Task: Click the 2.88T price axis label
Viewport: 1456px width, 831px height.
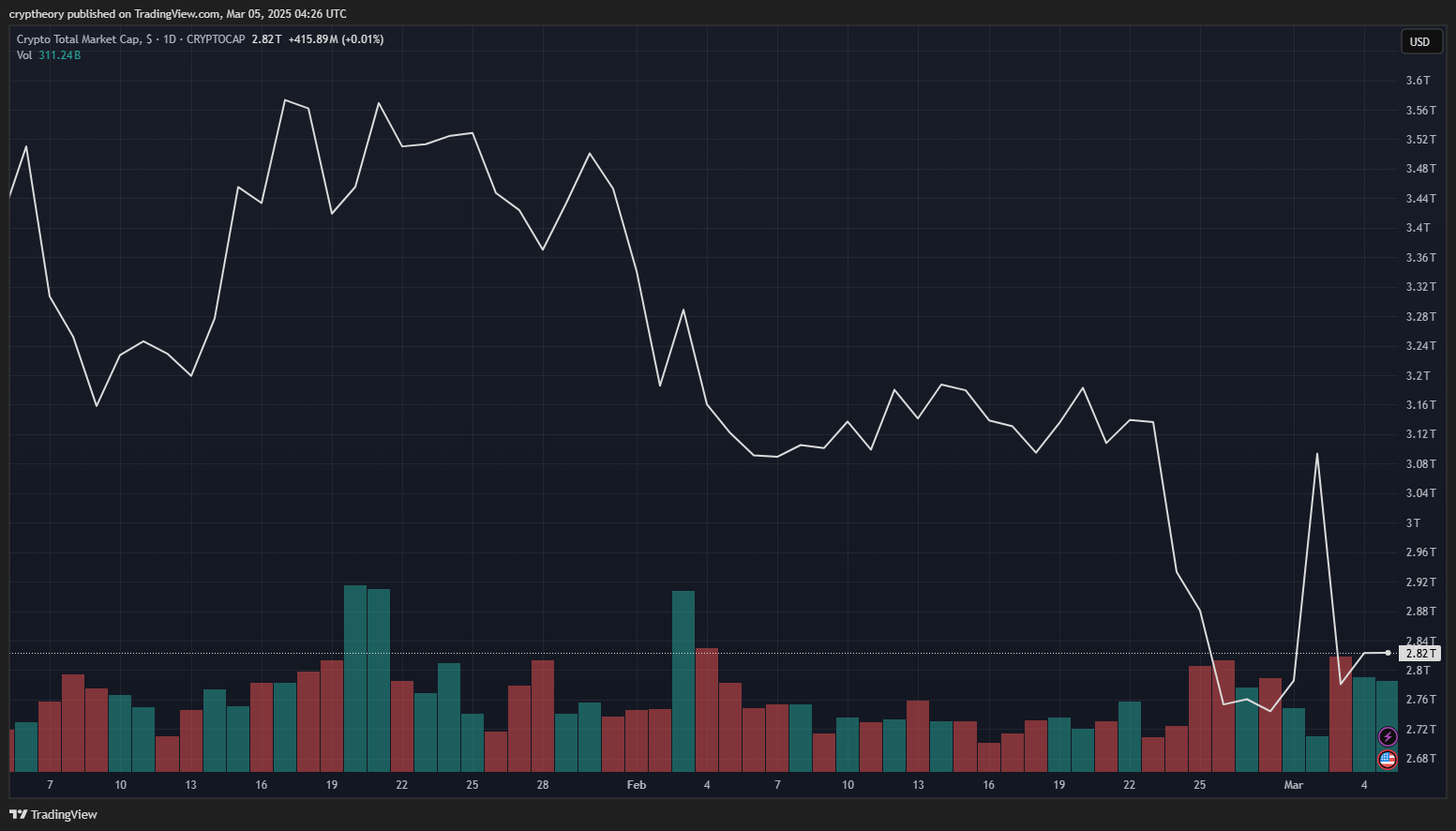Action: pos(1420,612)
